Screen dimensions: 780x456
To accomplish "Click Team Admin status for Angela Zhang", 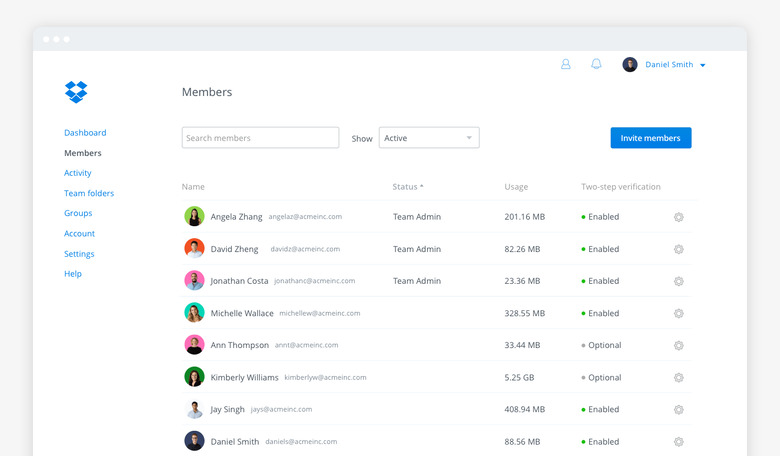I will pyautogui.click(x=417, y=217).
